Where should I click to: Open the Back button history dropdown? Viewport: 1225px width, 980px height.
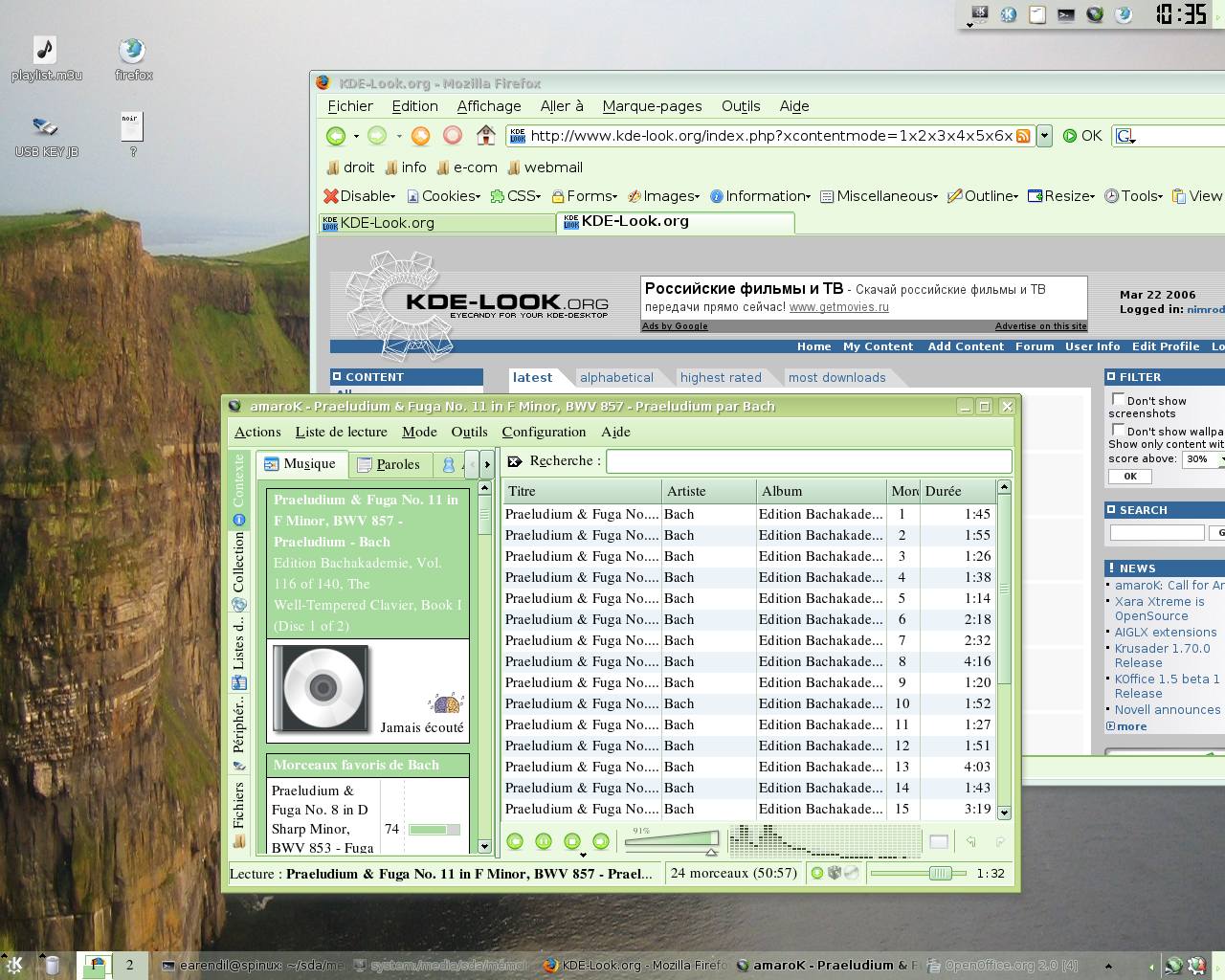pos(356,137)
